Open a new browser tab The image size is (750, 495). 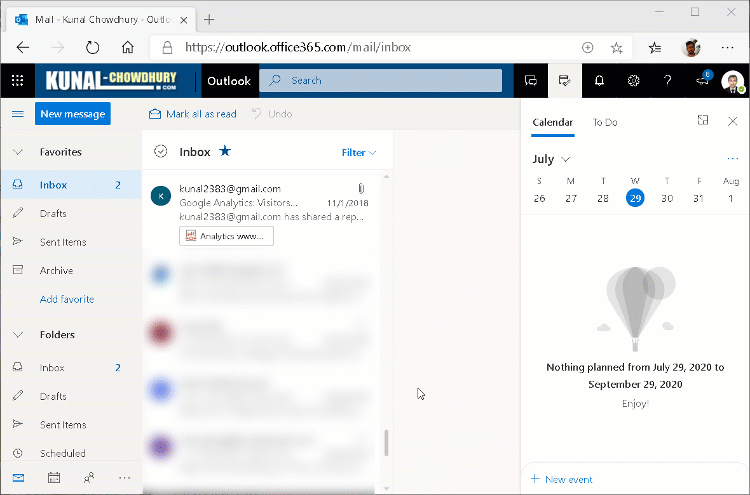pyautogui.click(x=209, y=20)
